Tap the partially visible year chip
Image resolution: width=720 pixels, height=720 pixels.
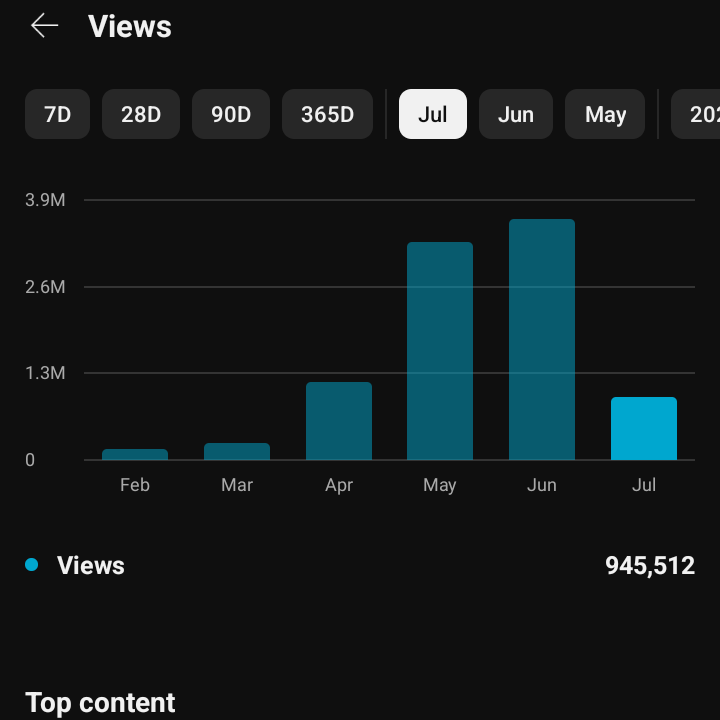[698, 114]
